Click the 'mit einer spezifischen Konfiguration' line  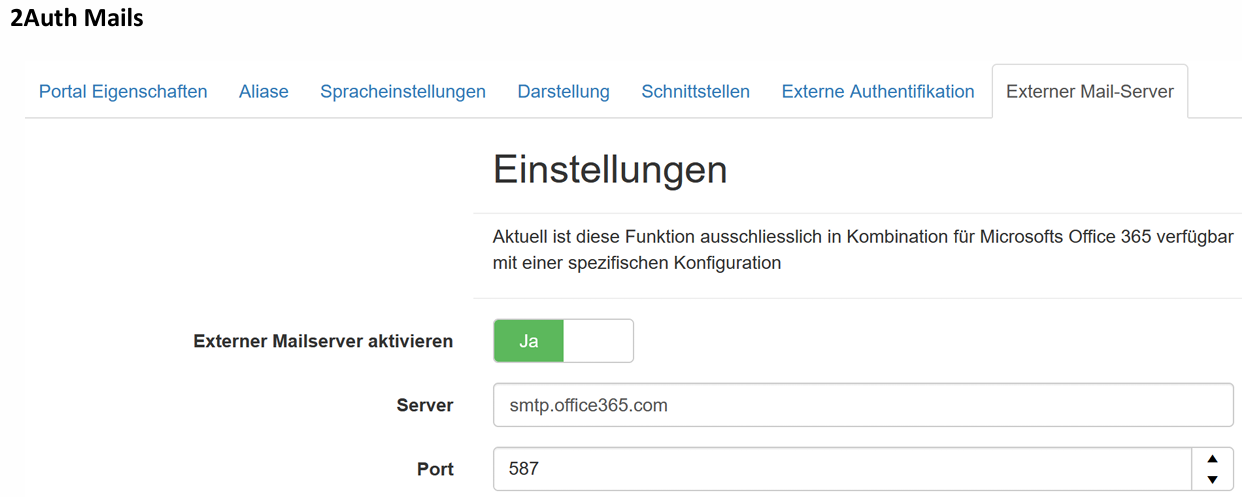pos(636,263)
